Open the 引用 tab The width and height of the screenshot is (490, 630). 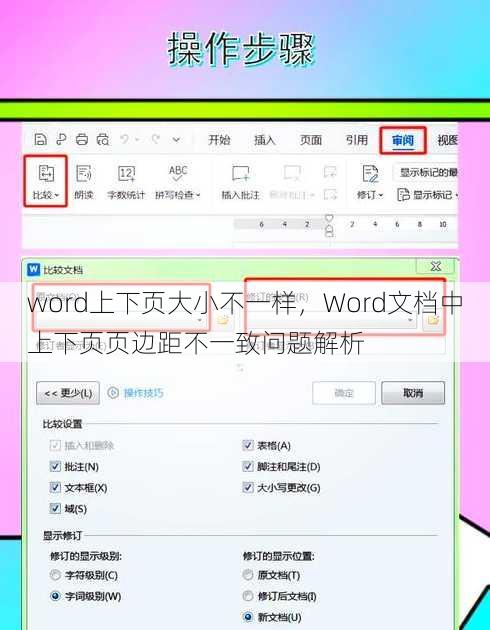tap(357, 140)
